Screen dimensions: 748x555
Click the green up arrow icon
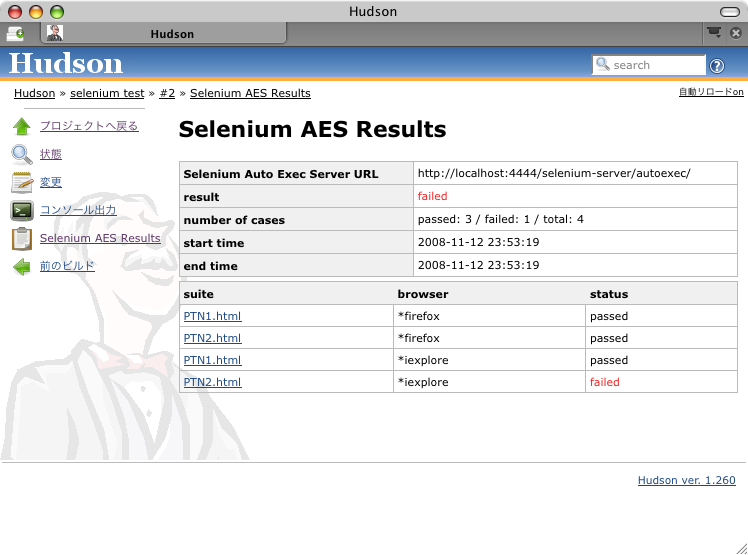tap(21, 126)
